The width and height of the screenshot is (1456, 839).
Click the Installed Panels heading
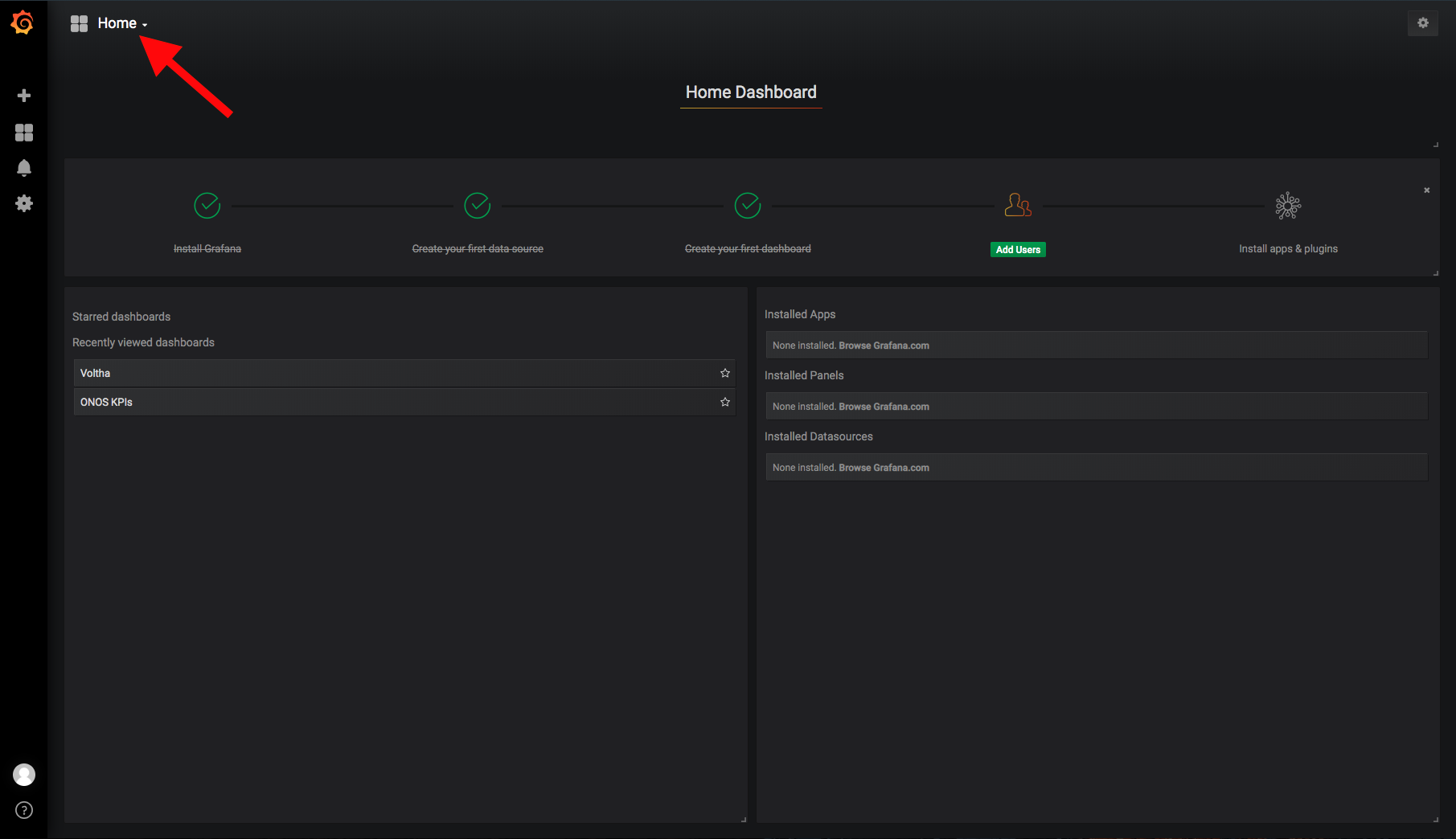804,375
